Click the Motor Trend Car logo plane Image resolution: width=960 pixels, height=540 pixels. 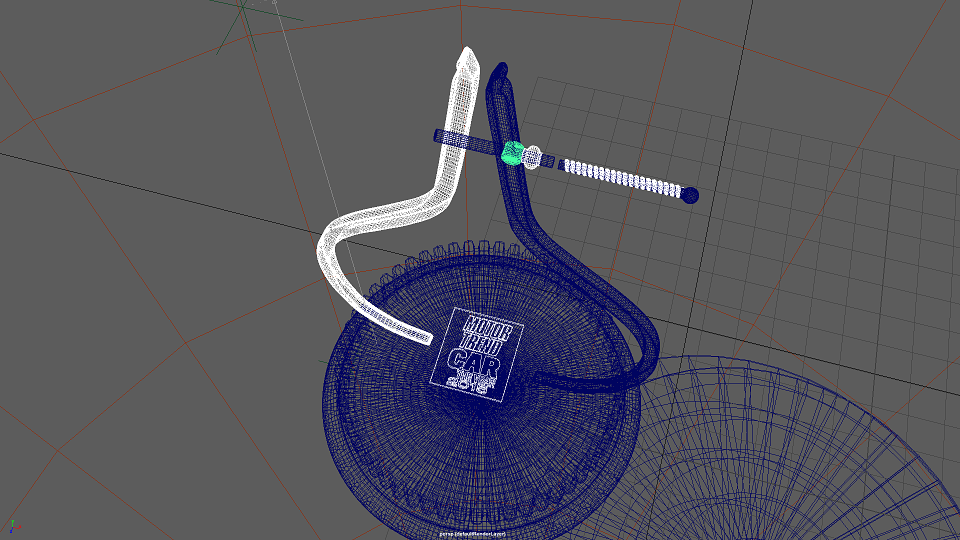point(477,355)
